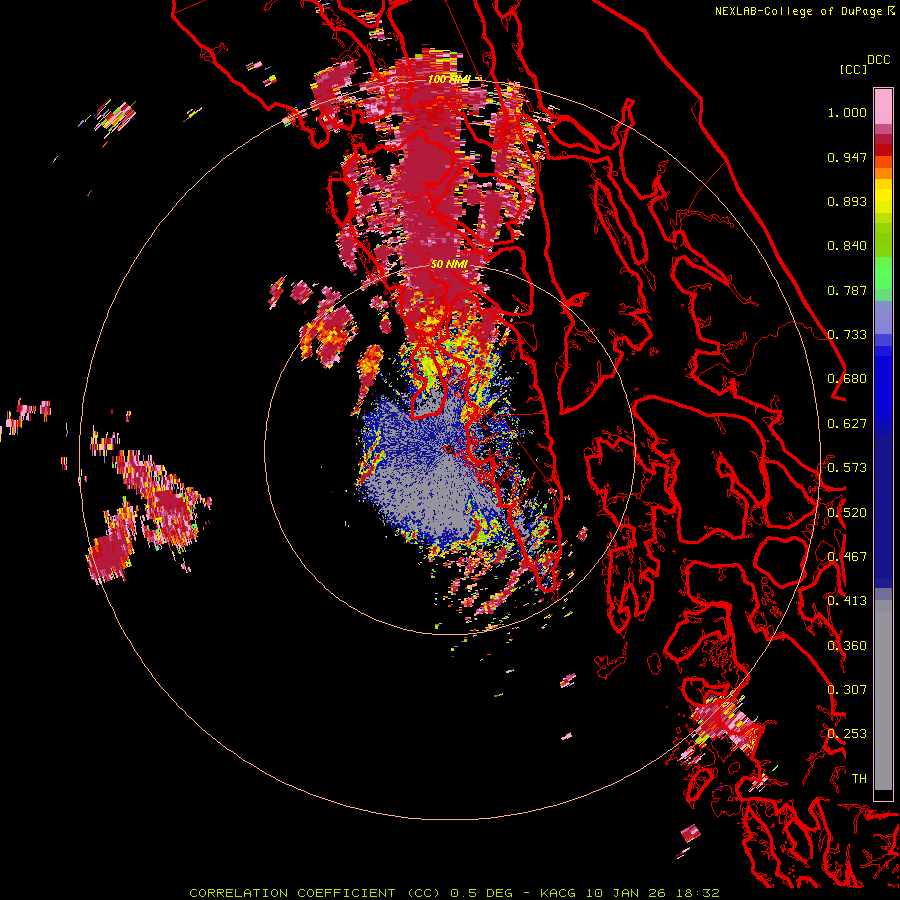Viewport: 900px width, 900px height.
Task: Select the 1.000 legend value
Action: 847,112
